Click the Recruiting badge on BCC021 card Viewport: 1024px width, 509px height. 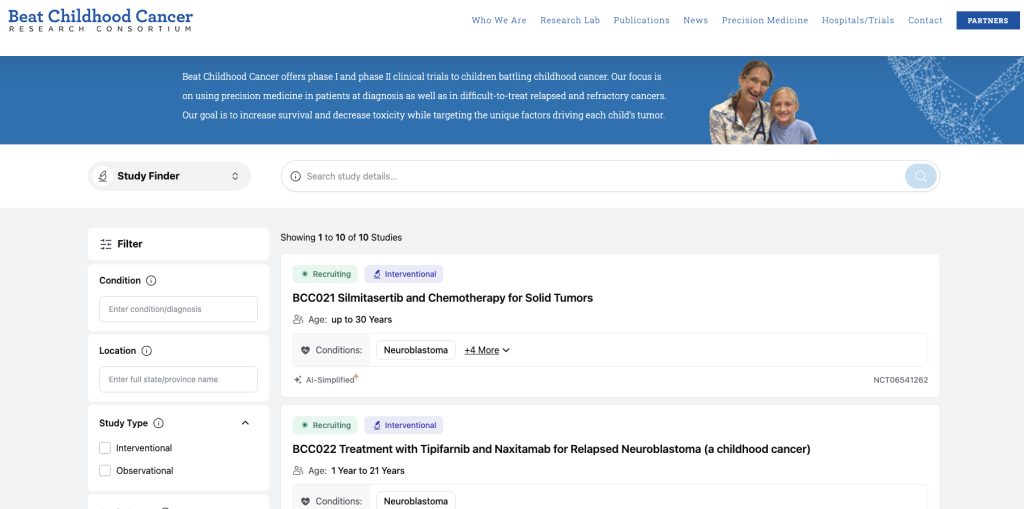[325, 274]
